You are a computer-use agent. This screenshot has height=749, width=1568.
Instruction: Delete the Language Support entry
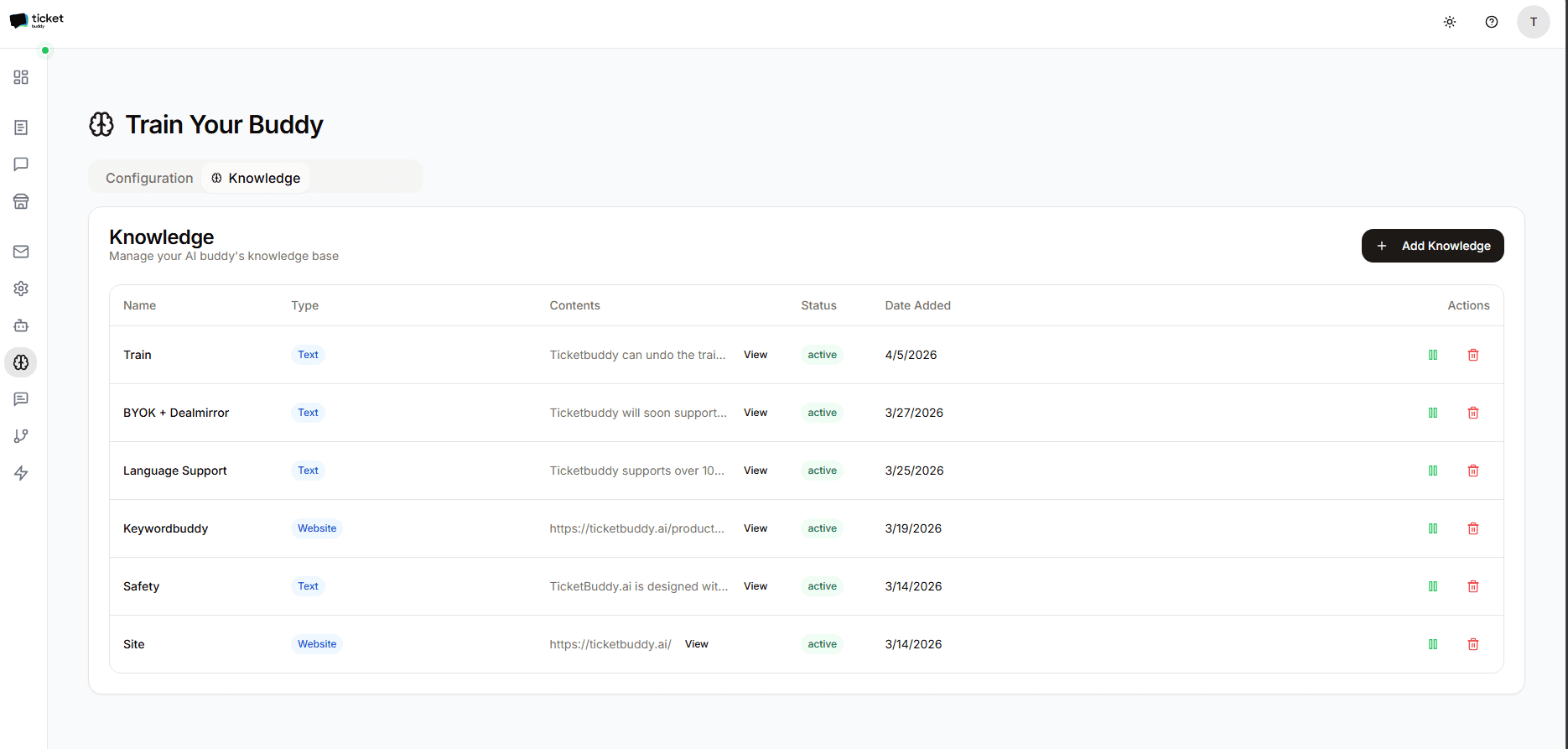[x=1473, y=471]
